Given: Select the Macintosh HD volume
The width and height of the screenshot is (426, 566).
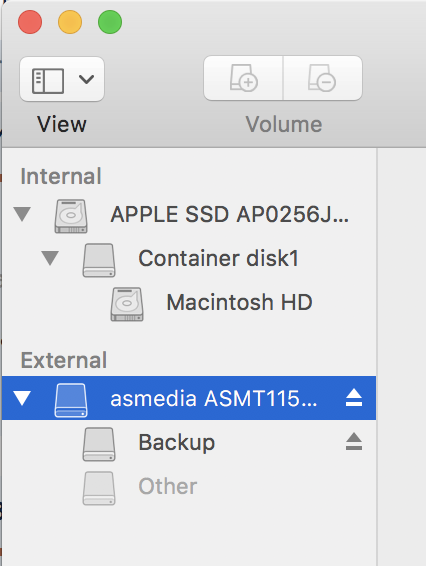Looking at the screenshot, I should tap(189, 302).
